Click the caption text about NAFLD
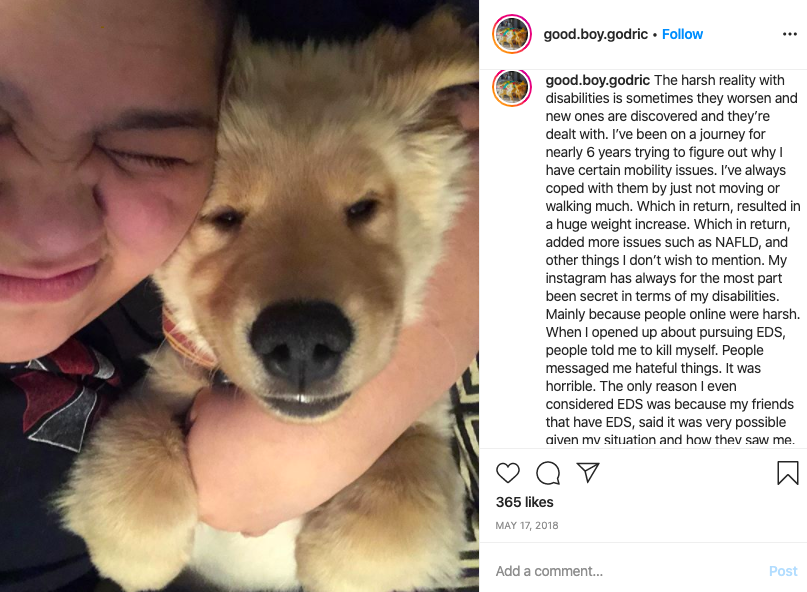 pos(666,242)
